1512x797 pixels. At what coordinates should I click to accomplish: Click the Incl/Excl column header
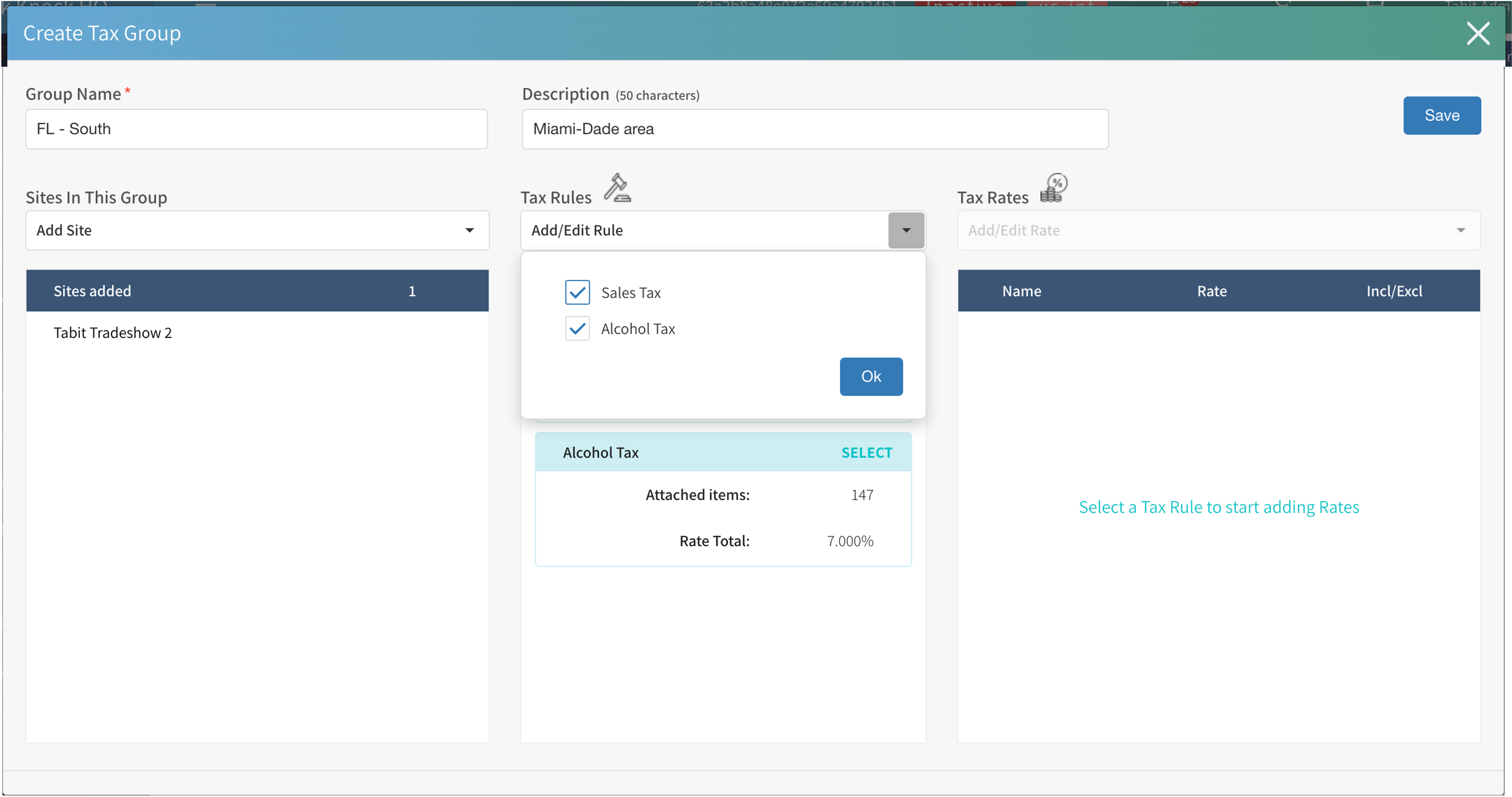tap(1394, 291)
